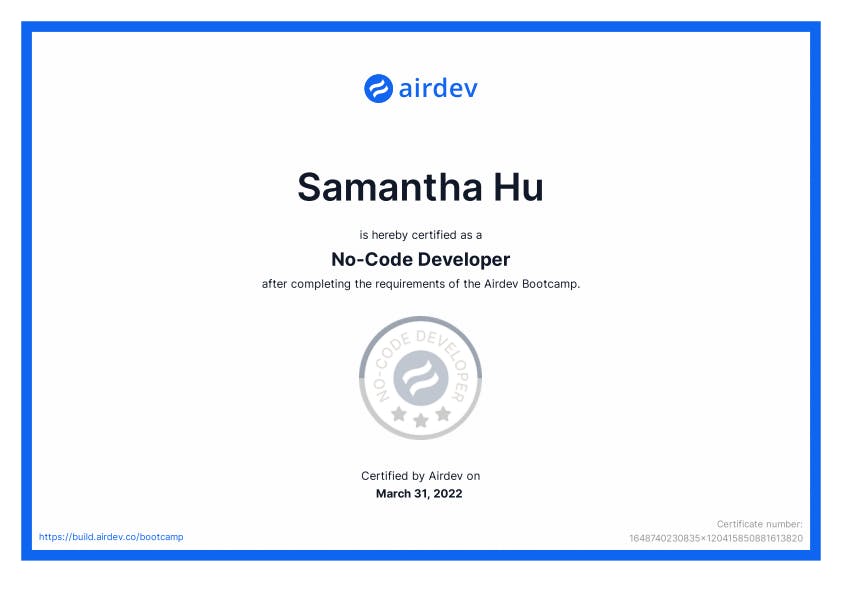
Task: Click the 'is hereby certified as a' line
Action: tap(420, 235)
